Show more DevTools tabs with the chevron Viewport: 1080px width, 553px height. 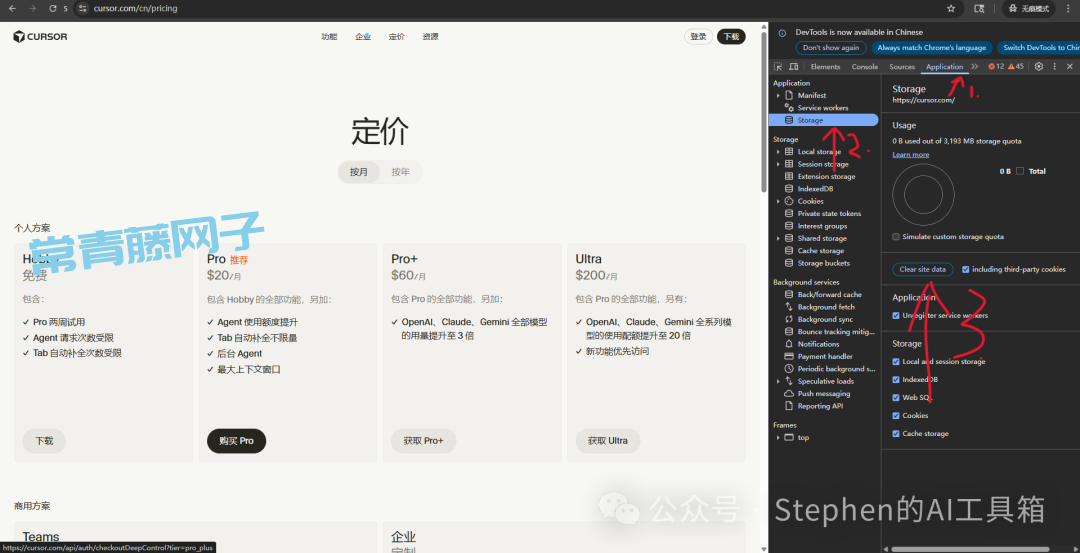point(975,67)
